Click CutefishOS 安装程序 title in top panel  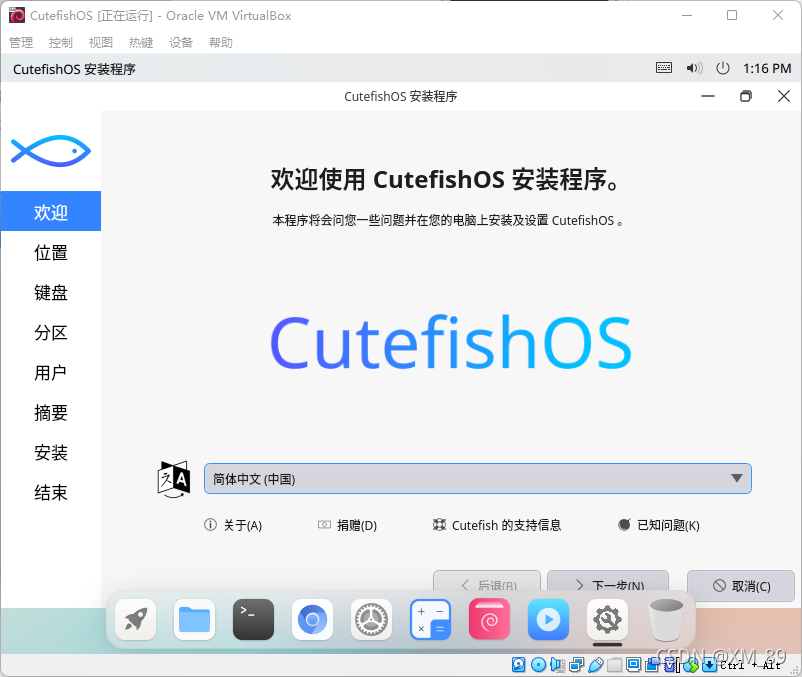pyautogui.click(x=74, y=69)
